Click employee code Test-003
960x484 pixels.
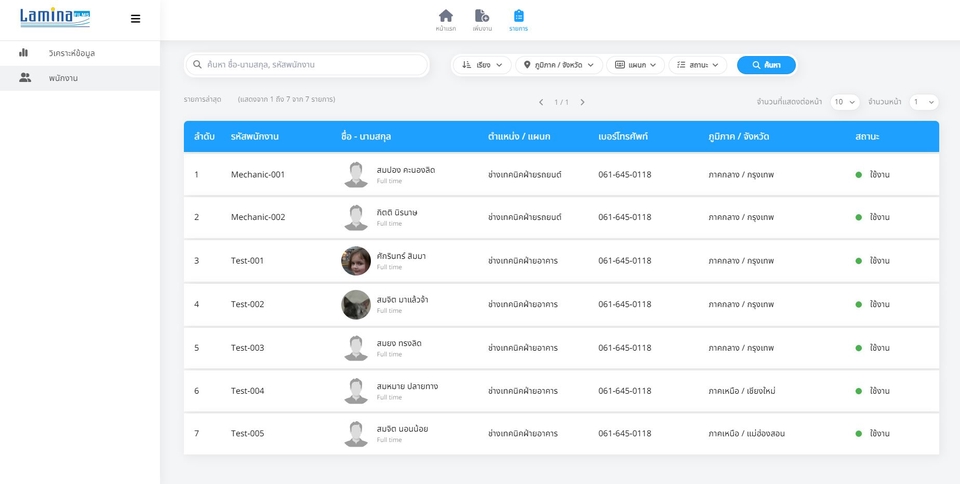coord(247,348)
